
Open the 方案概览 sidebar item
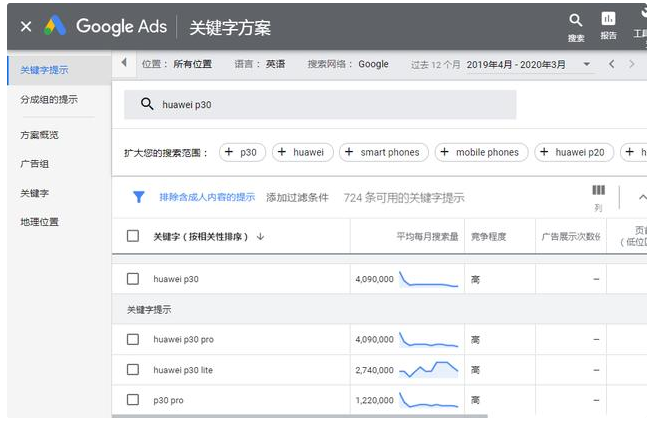coord(39,135)
